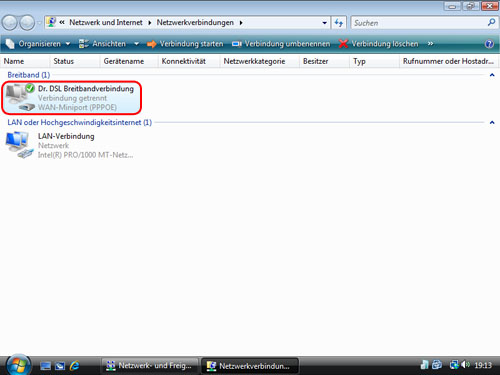
Task: Sort by the Status column header
Action: coord(75,61)
